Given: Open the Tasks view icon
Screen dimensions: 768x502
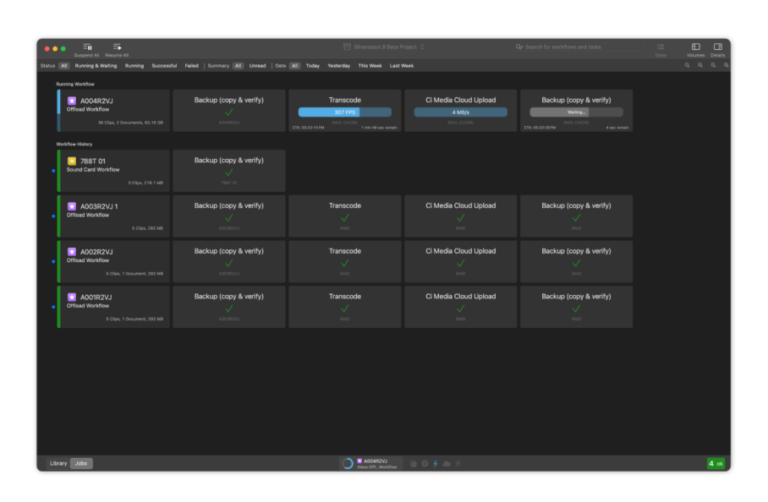Looking at the screenshot, I should (660, 48).
